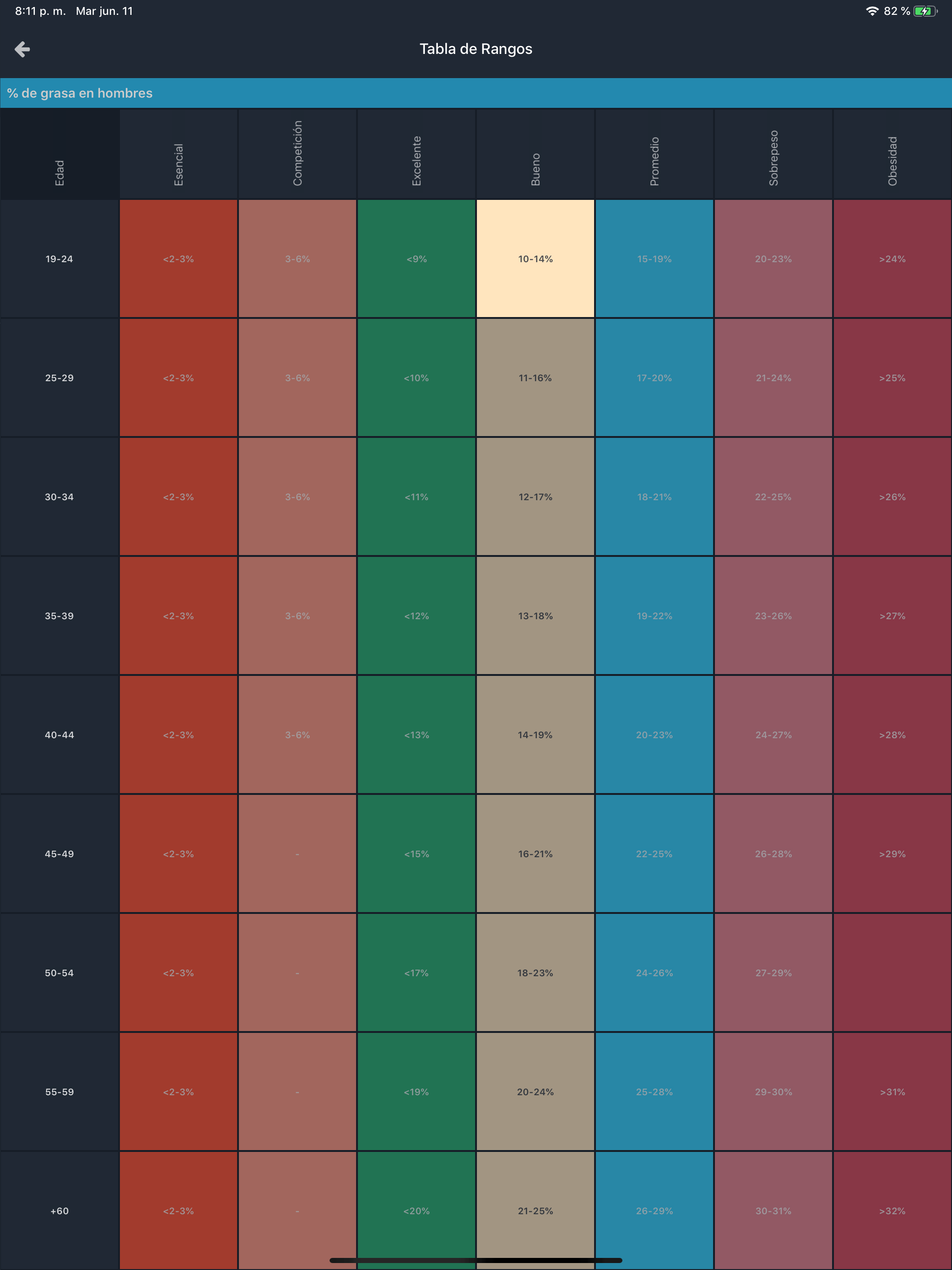
Task: Tap the battery charging icon
Action: coord(925,12)
